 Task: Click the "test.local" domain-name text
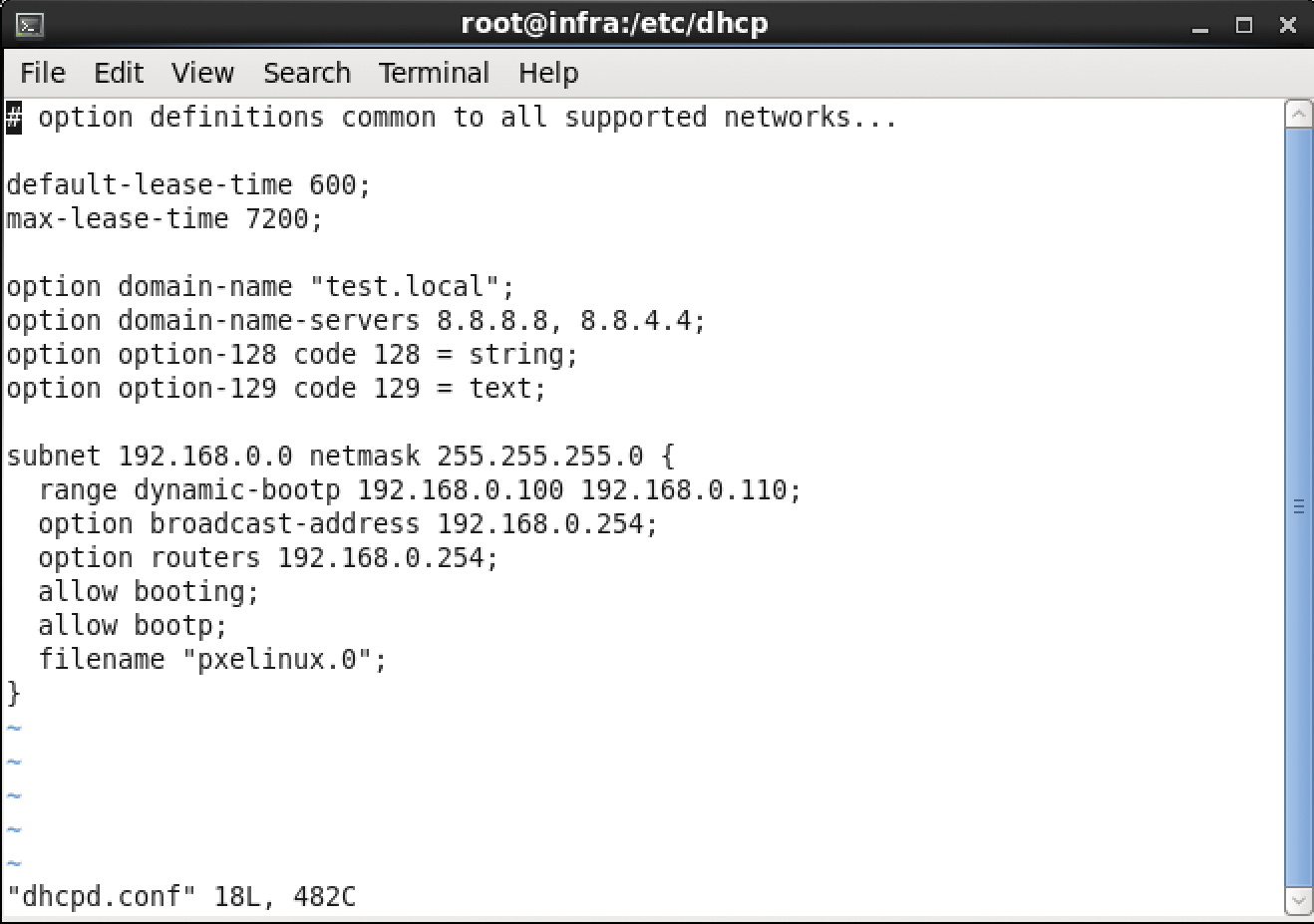pyautogui.click(x=404, y=287)
